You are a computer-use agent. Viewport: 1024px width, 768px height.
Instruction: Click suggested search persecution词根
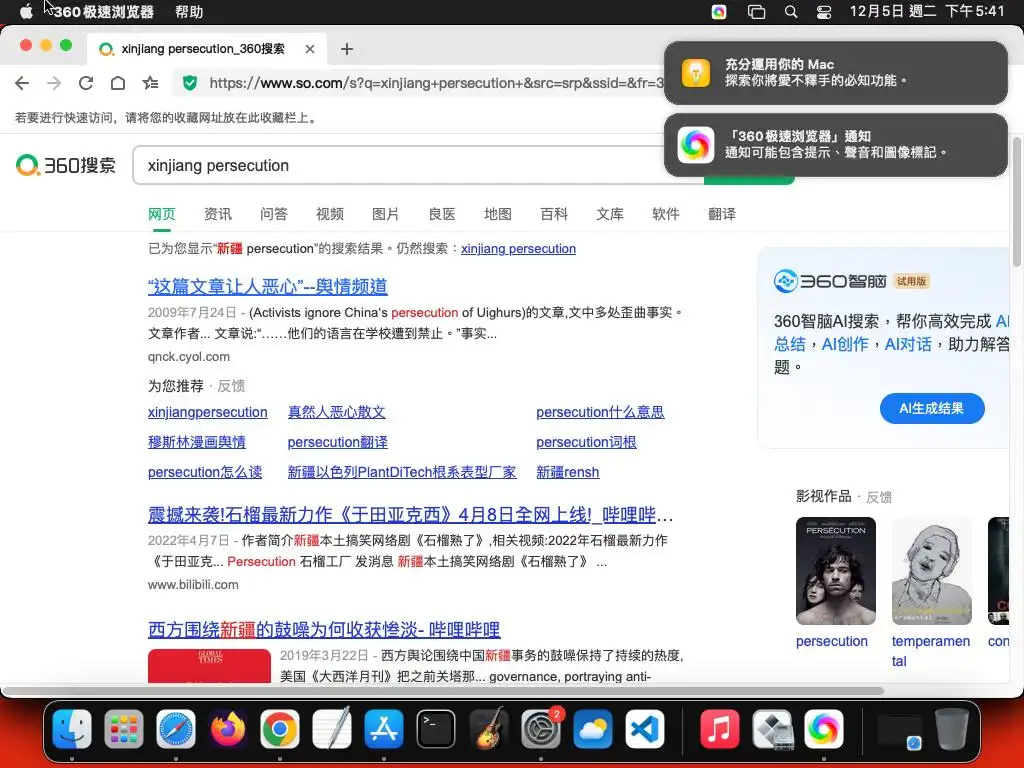coord(586,442)
